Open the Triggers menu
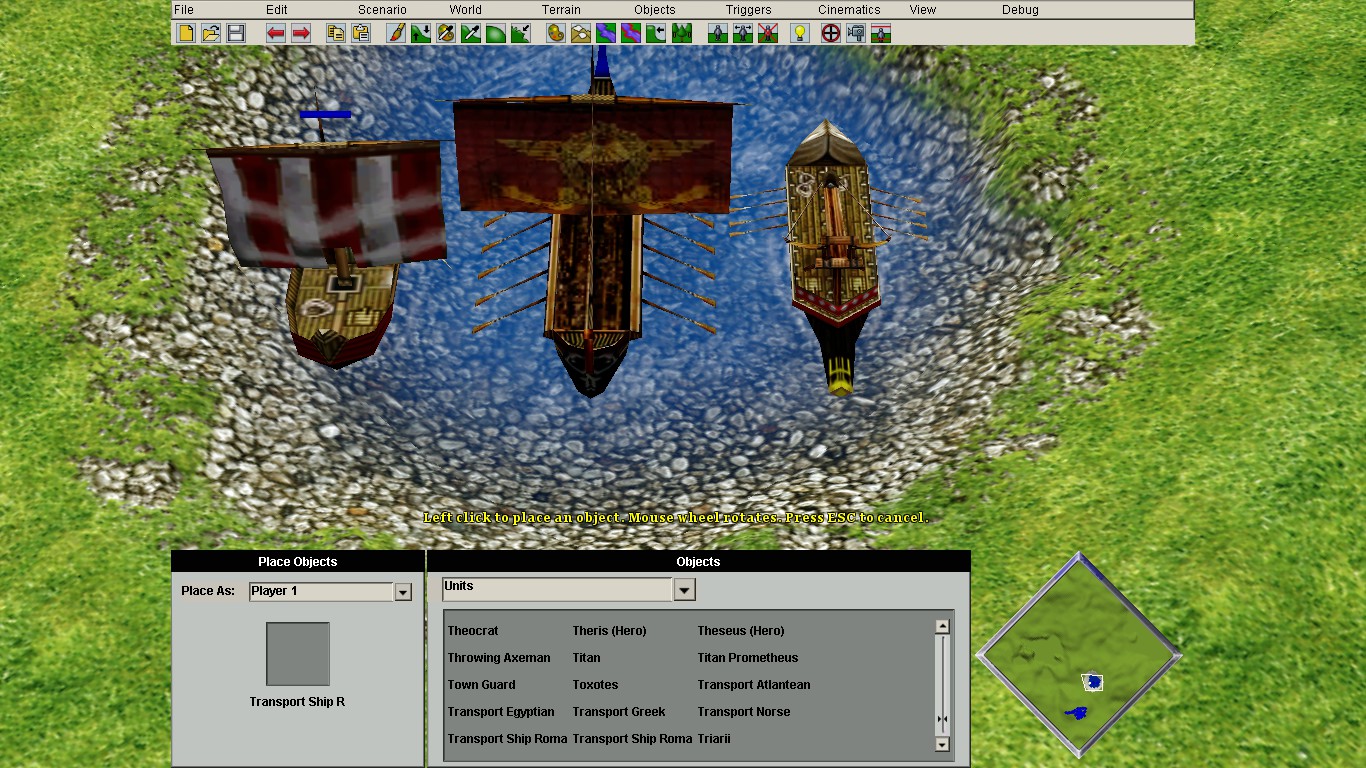1366x768 pixels. [x=749, y=10]
